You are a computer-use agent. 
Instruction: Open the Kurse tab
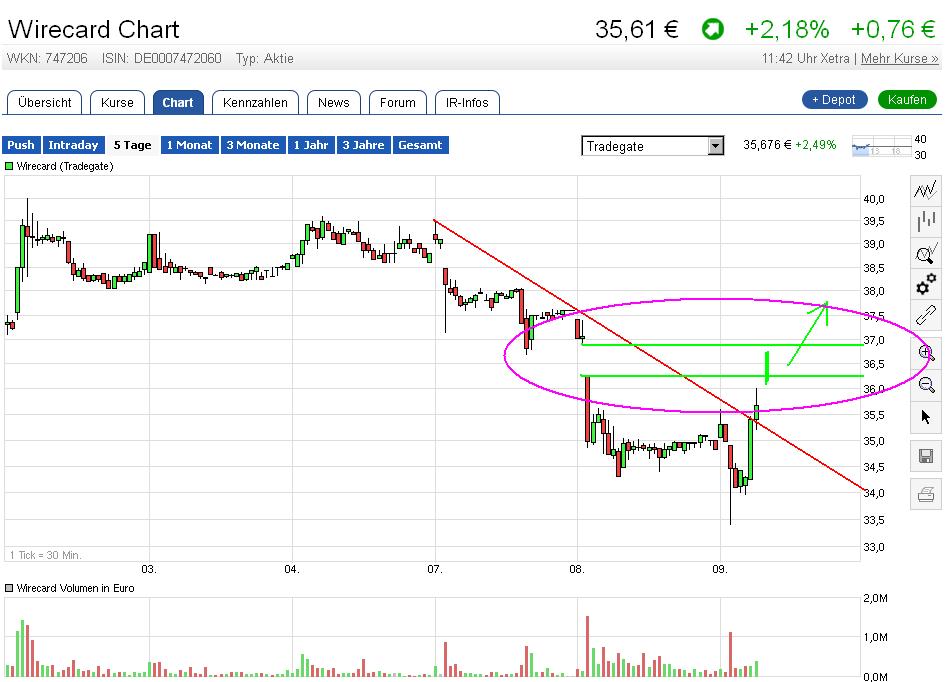click(117, 103)
